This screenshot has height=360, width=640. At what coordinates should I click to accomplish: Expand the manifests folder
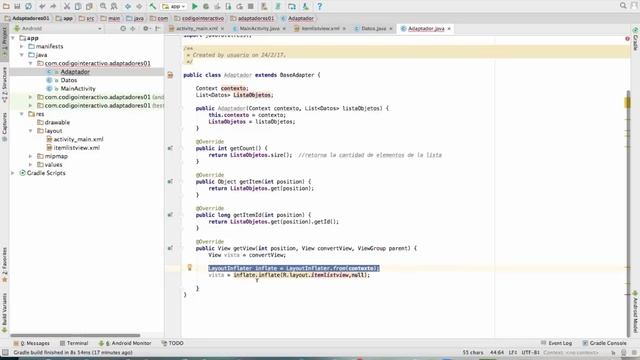pyautogui.click(x=22, y=47)
